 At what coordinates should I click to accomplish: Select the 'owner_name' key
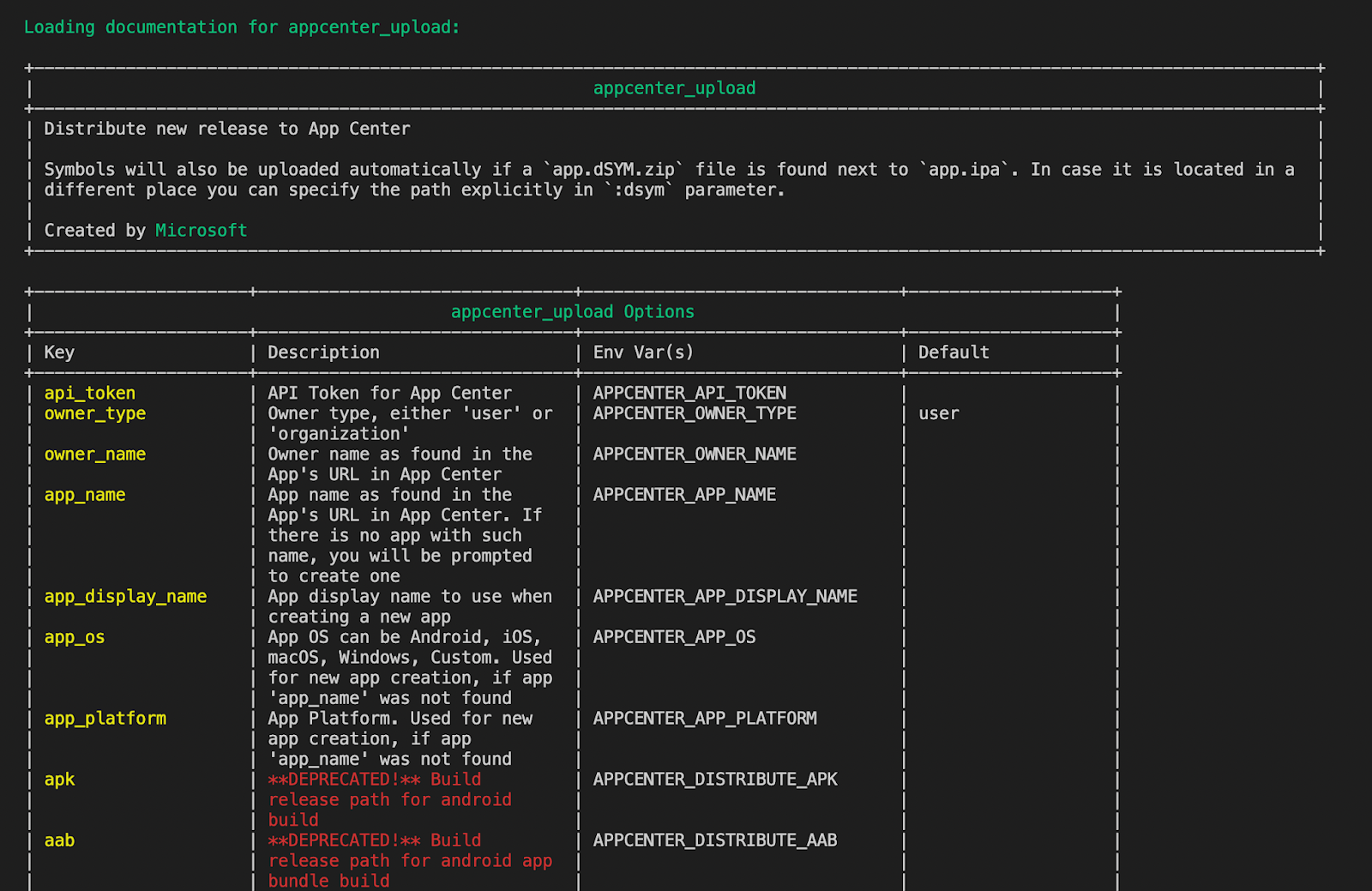pos(95,455)
